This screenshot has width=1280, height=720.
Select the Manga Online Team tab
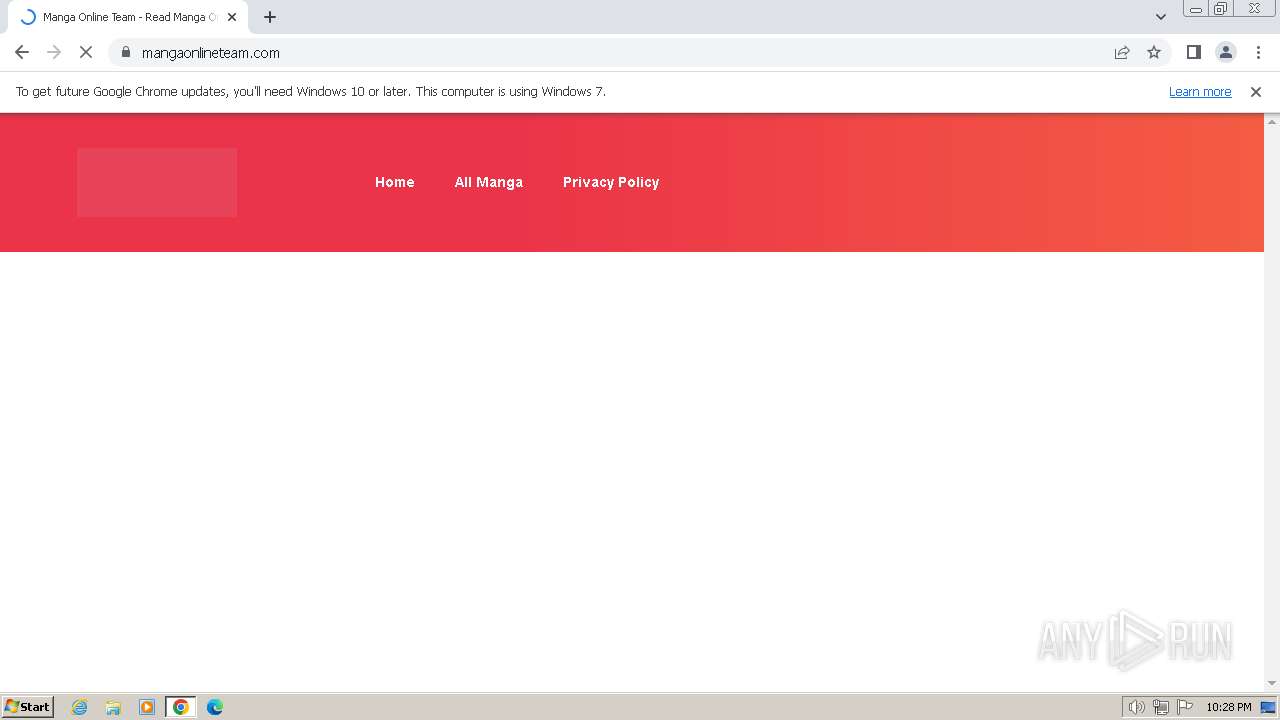[x=128, y=17]
